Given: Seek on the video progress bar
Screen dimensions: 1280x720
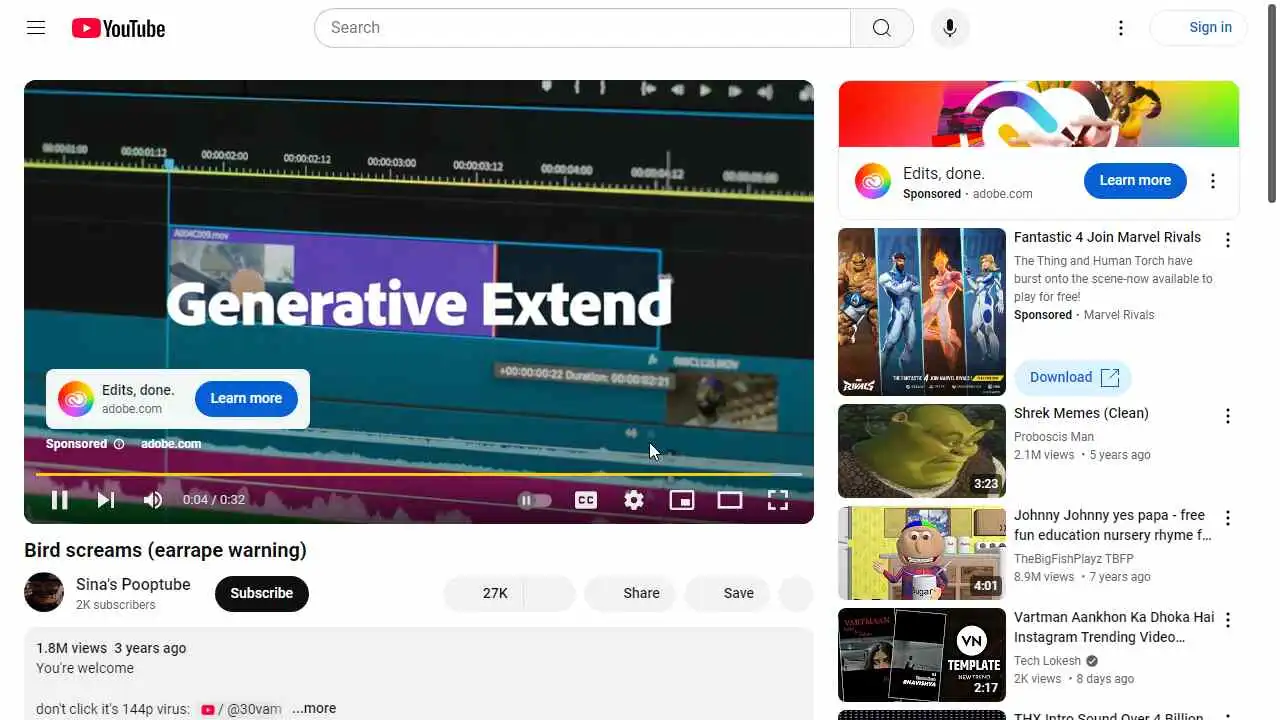Looking at the screenshot, I should pyautogui.click(x=419, y=474).
